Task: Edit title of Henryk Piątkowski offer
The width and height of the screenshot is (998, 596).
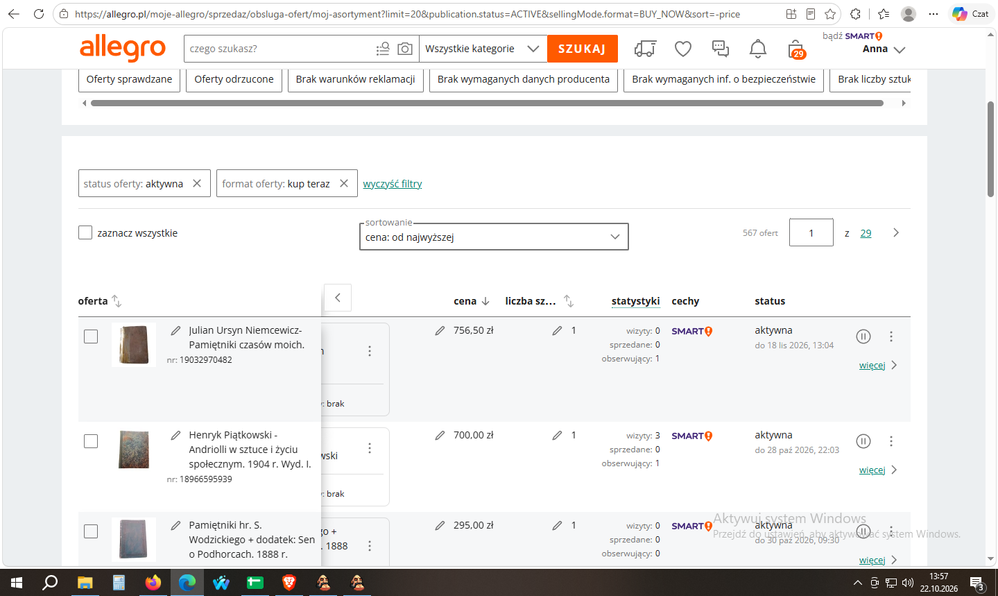Action: (176, 436)
